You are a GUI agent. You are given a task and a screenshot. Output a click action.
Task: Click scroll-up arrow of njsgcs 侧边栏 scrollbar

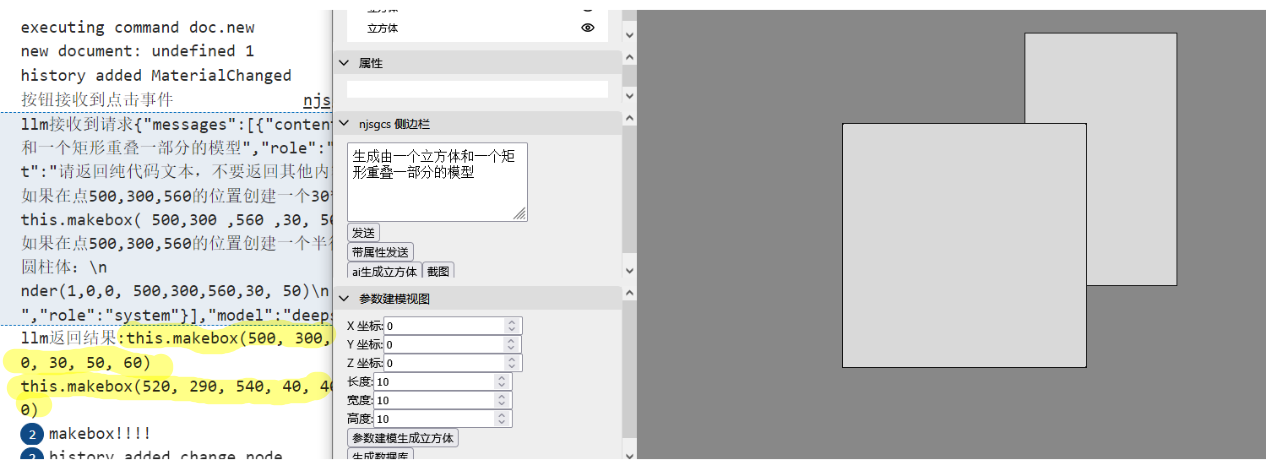click(x=629, y=120)
